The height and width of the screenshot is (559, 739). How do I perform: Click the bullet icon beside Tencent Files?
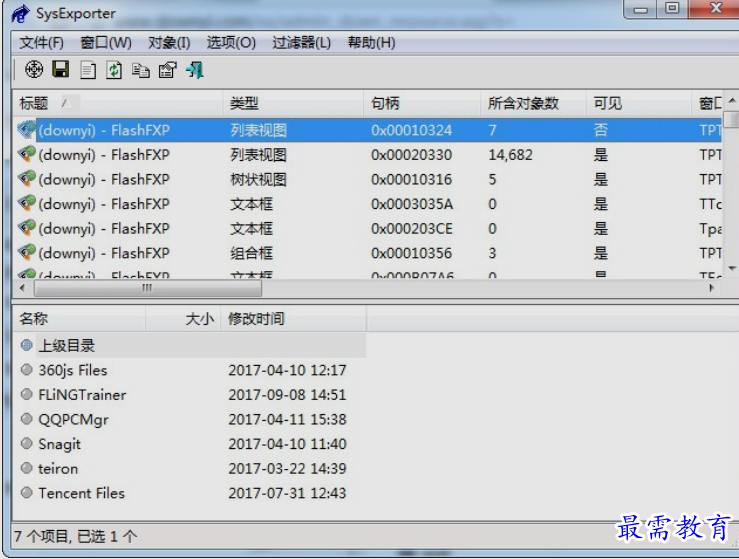(x=27, y=493)
